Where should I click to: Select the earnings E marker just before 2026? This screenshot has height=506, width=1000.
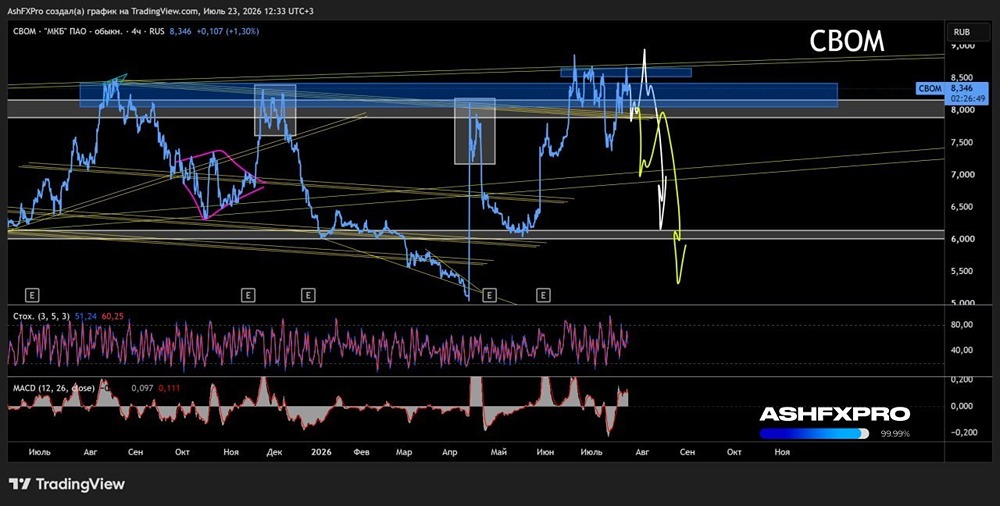[308, 295]
